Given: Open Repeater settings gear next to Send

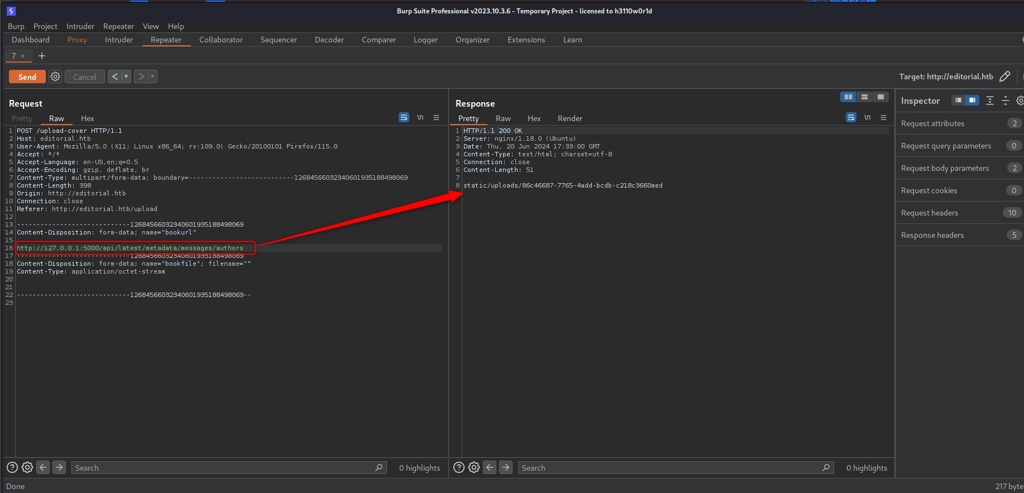Looking at the screenshot, I should coord(55,77).
